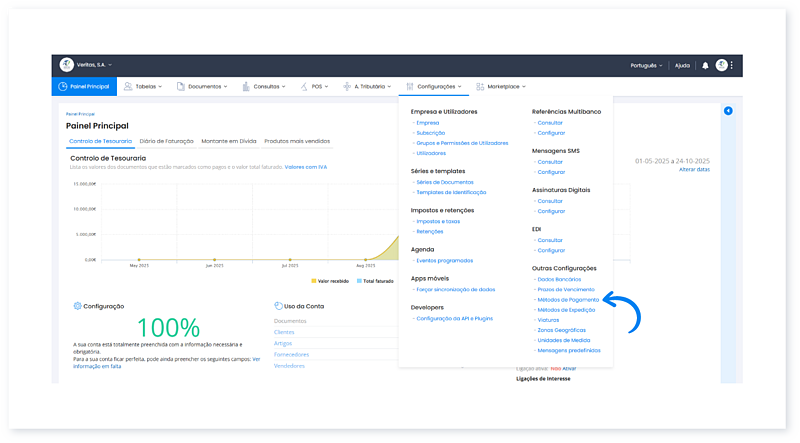The width and height of the screenshot is (800, 443).
Task: Select Métodos de Pagamento in menu
Action: click(567, 300)
